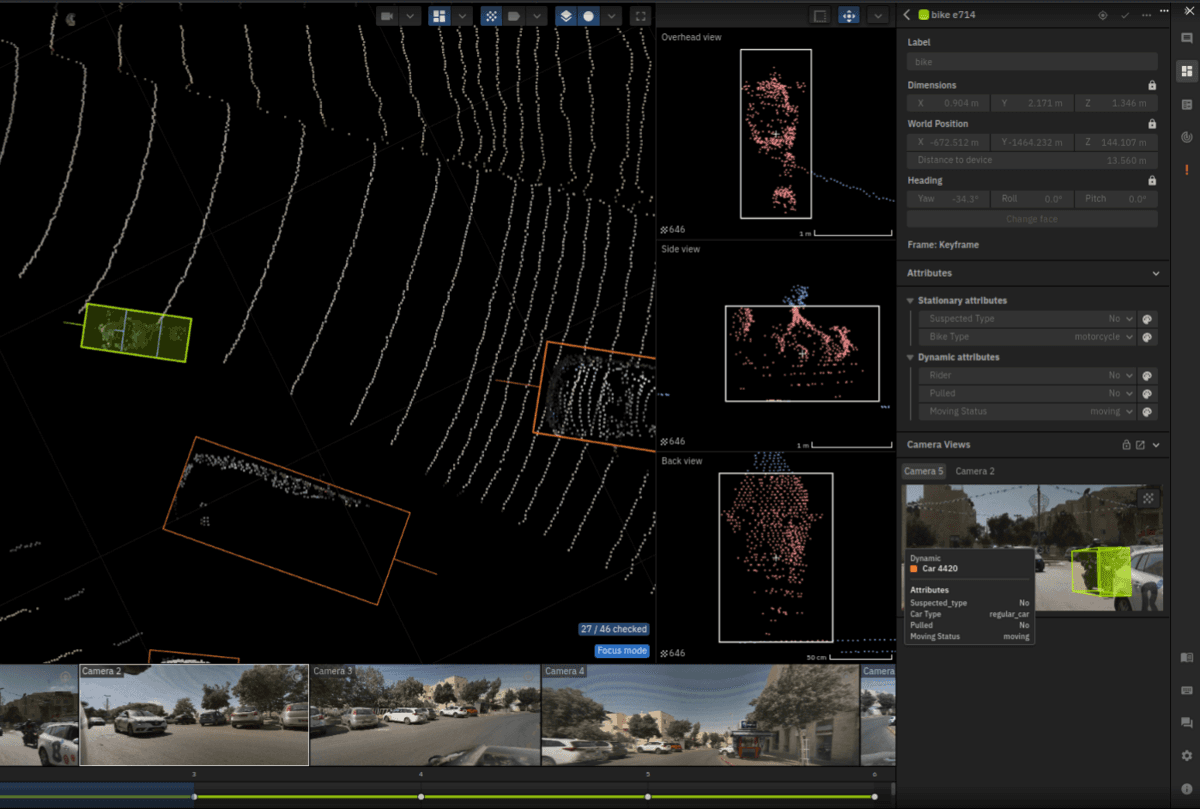Open the Rider dropdown

(x=1027, y=376)
